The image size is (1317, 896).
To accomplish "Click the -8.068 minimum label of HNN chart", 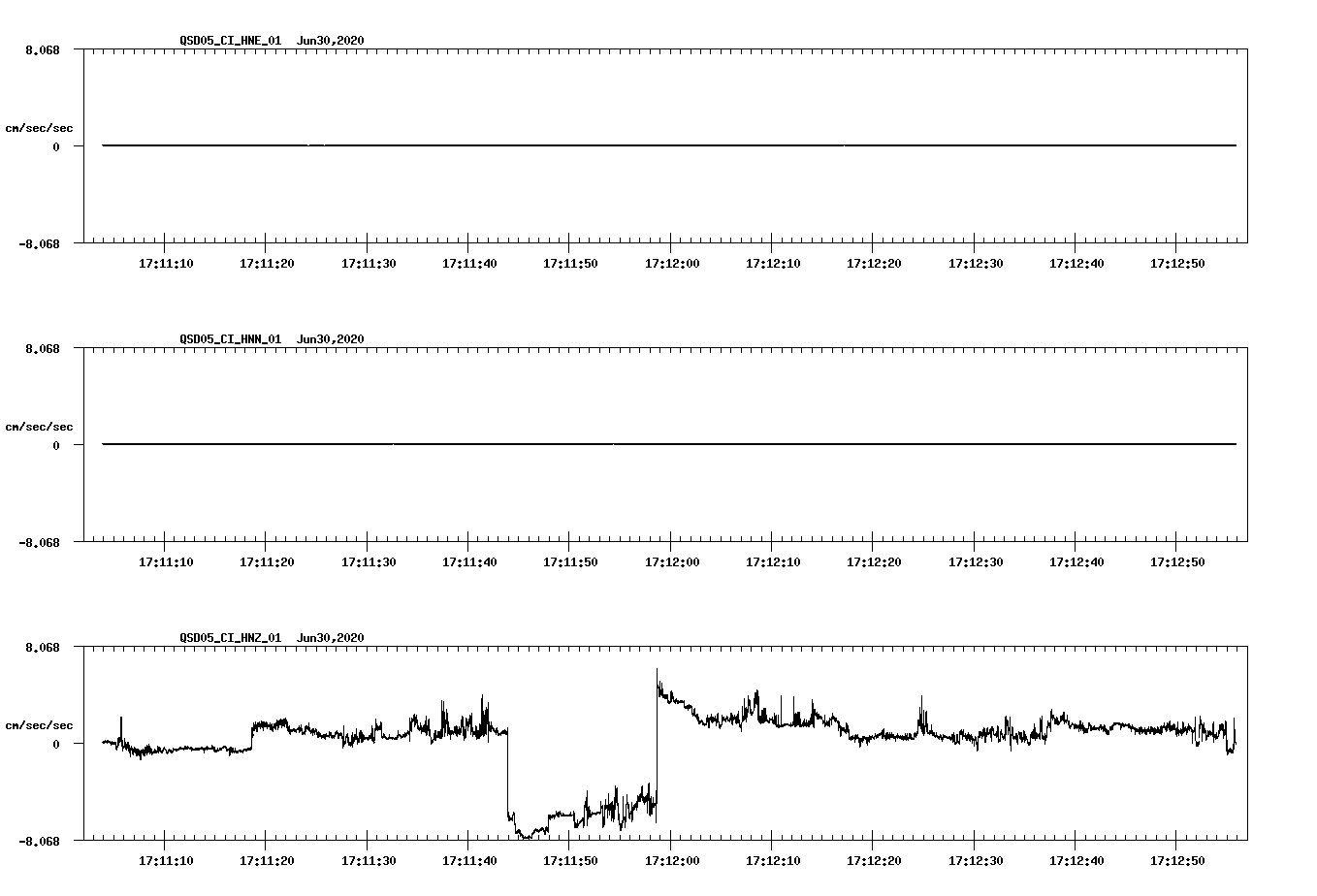I will click(x=40, y=543).
